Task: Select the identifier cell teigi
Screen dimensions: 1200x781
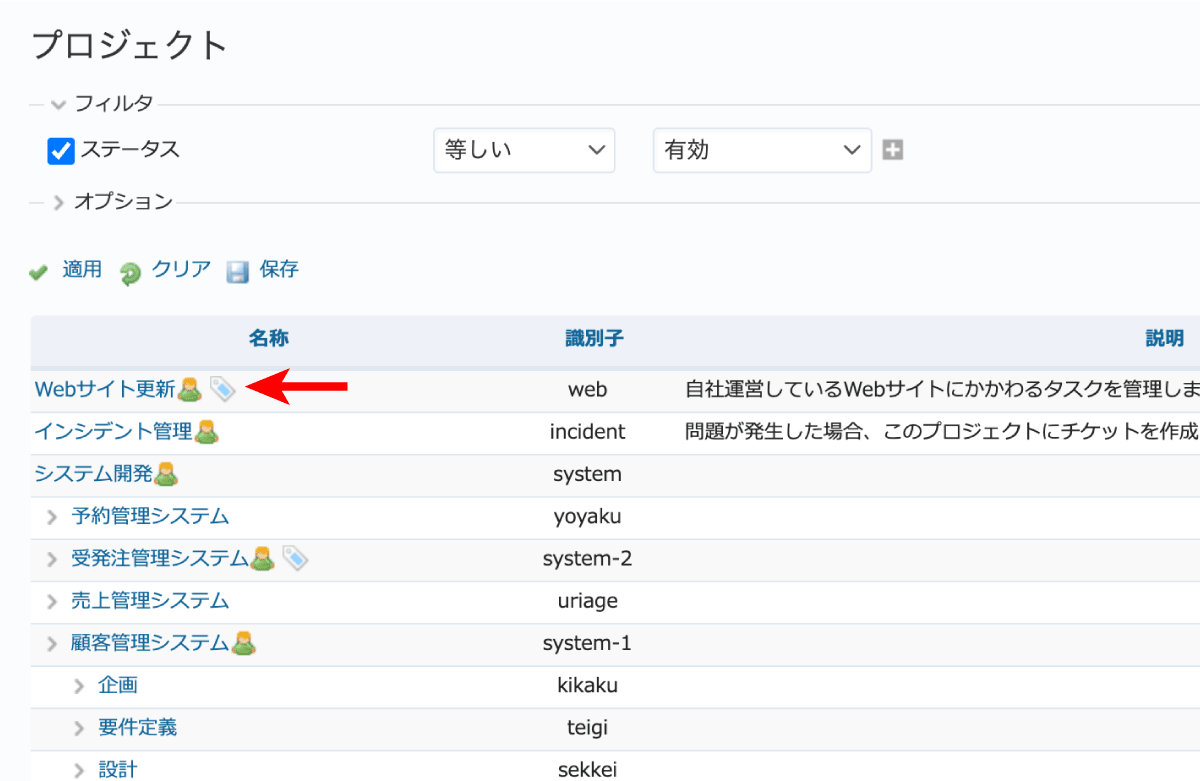Action: [588, 727]
